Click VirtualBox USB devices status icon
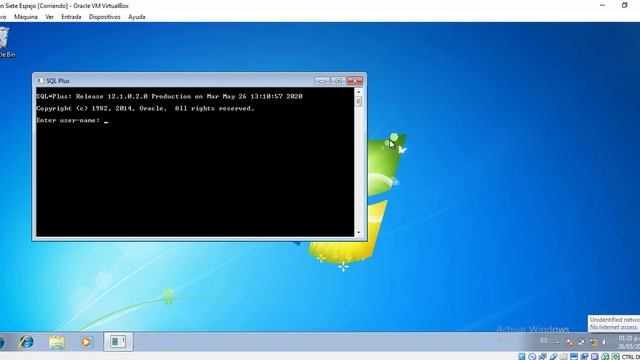This screenshot has width=640, height=360. [x=553, y=357]
